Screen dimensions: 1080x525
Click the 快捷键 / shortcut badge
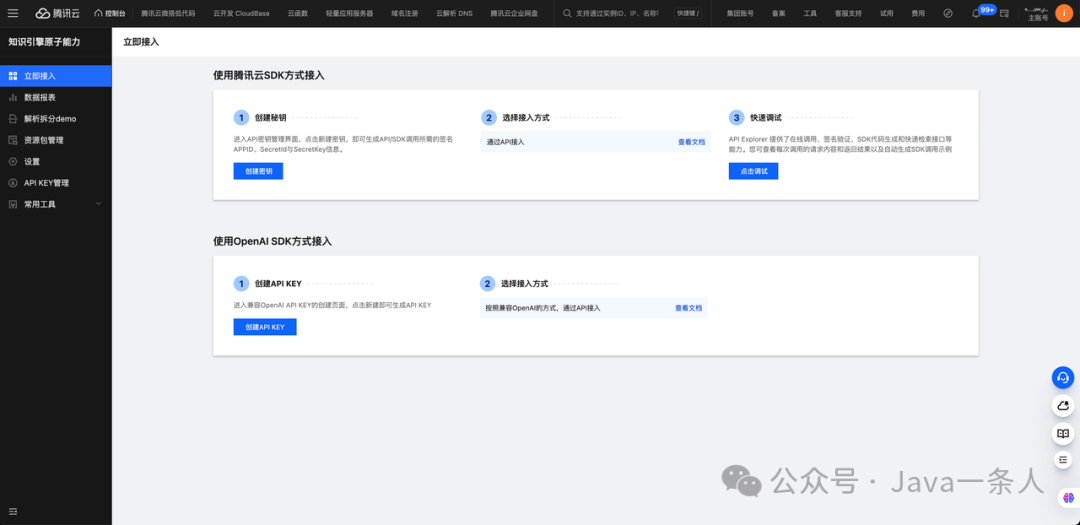point(687,13)
